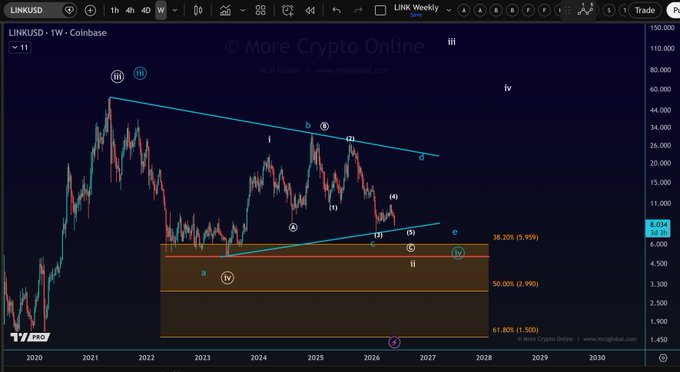Viewport: 680px width, 372px height.
Task: Click the white ii wave label
Action: click(x=413, y=263)
